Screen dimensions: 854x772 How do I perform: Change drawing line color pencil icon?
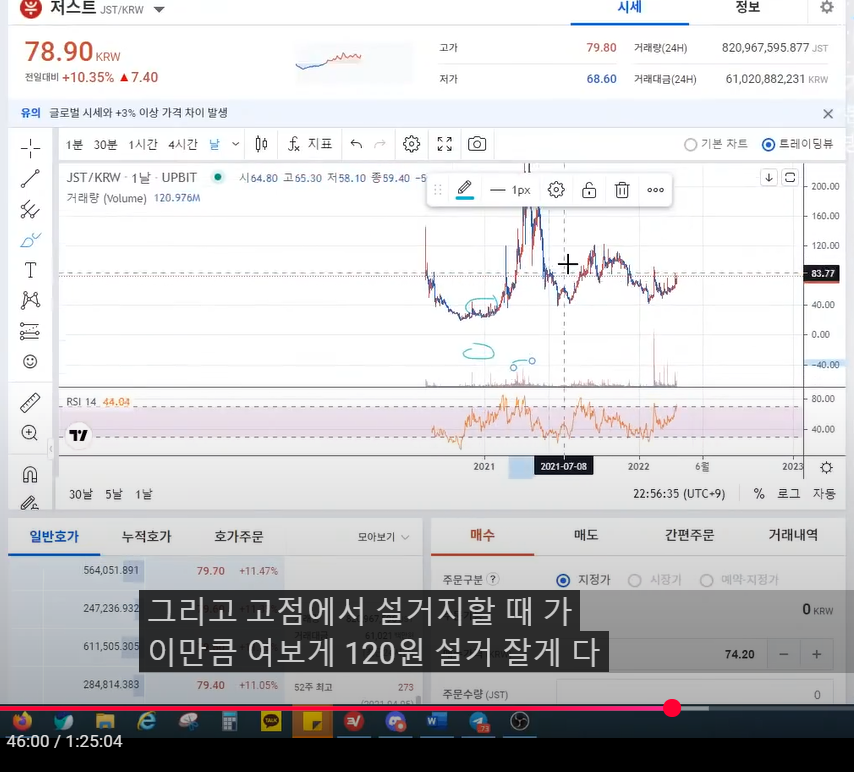tap(465, 190)
